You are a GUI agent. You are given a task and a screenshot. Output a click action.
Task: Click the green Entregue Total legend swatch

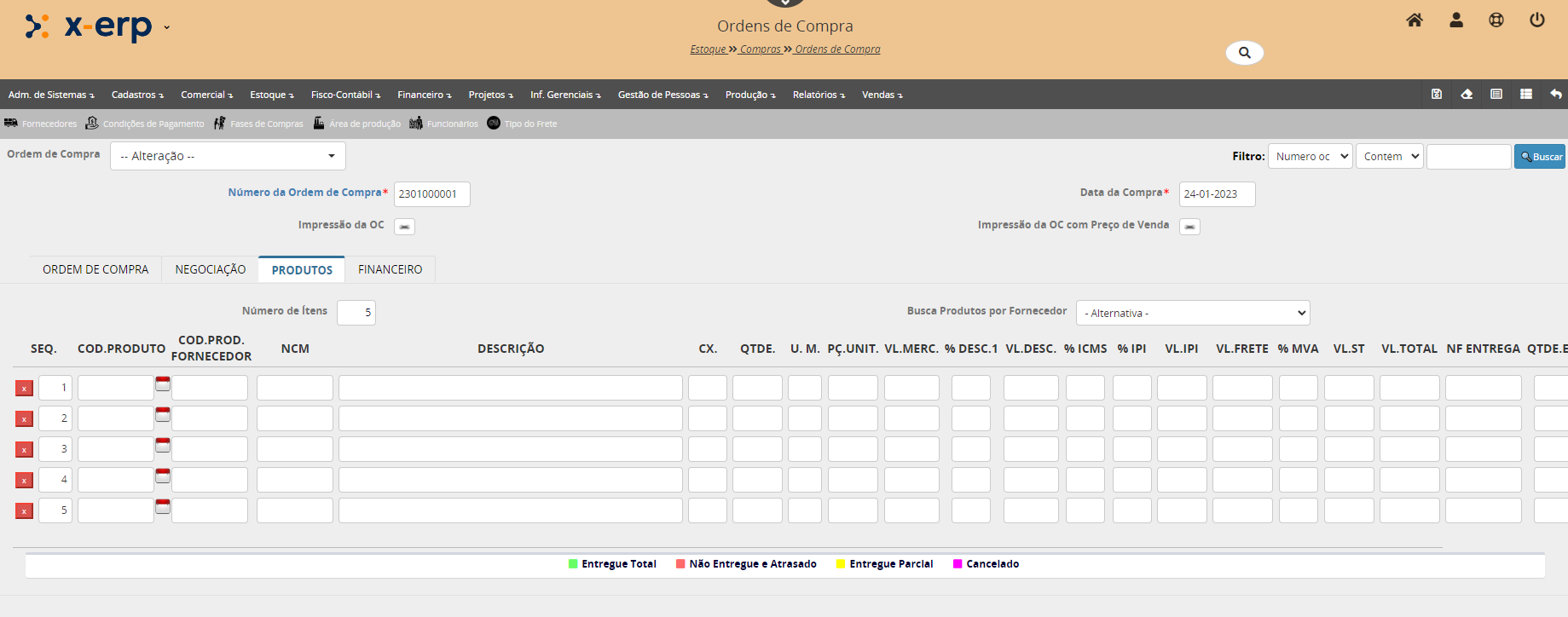point(573,564)
